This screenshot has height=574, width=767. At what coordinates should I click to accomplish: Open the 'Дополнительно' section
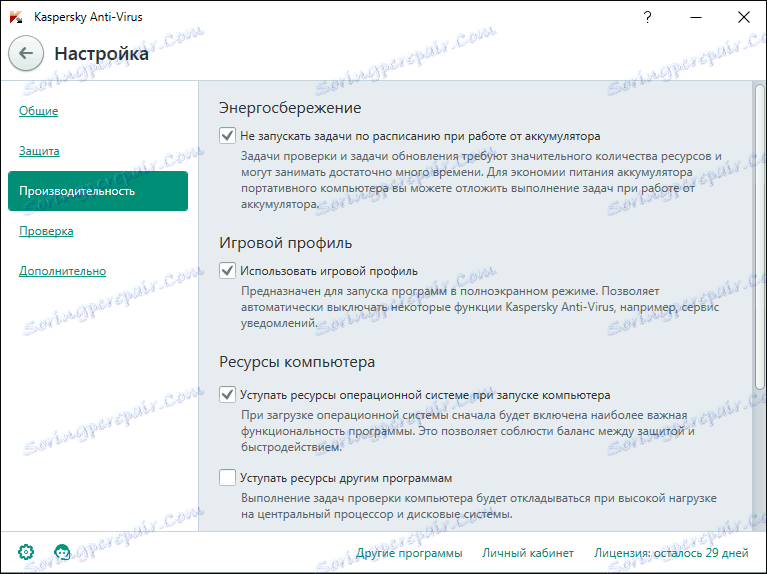tap(63, 271)
